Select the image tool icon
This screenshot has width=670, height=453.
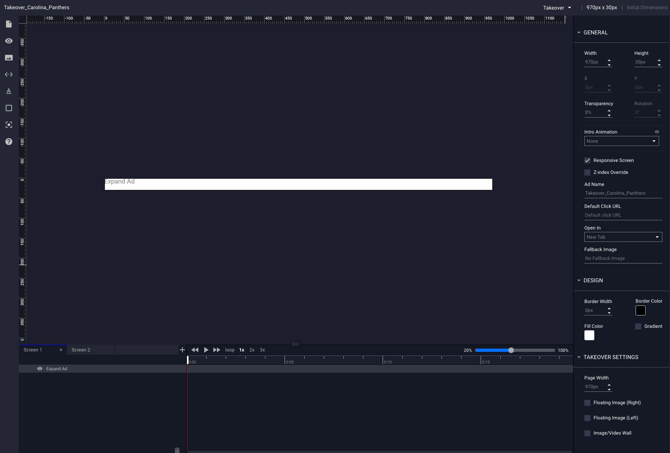coord(9,58)
